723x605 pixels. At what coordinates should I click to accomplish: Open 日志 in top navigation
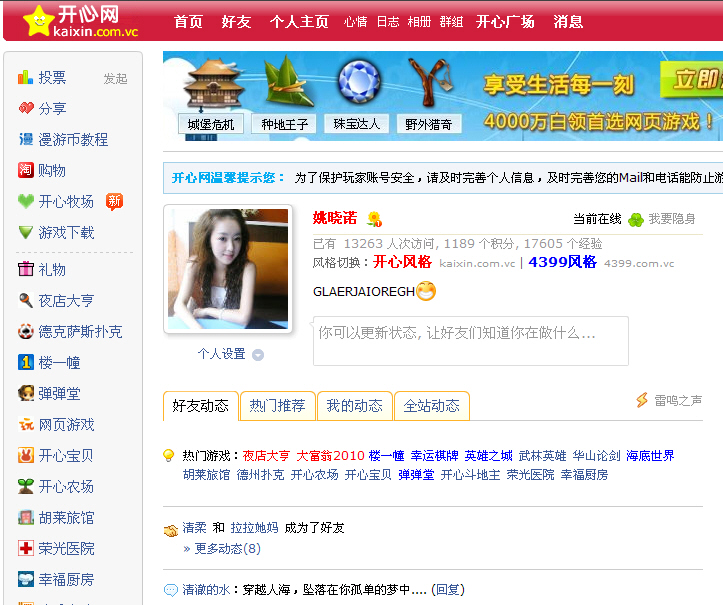pos(388,22)
